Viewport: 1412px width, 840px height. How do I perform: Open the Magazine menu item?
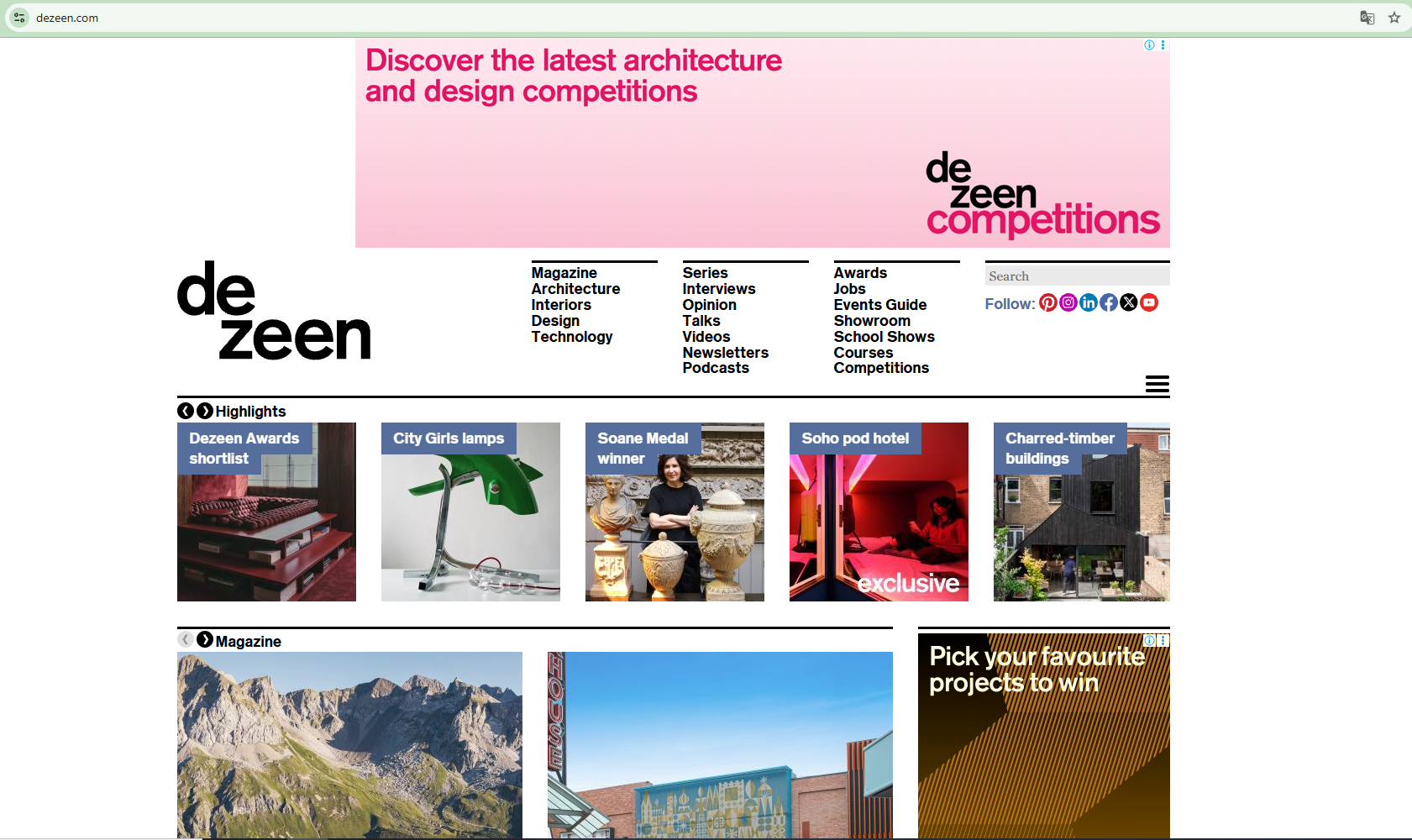[564, 273]
